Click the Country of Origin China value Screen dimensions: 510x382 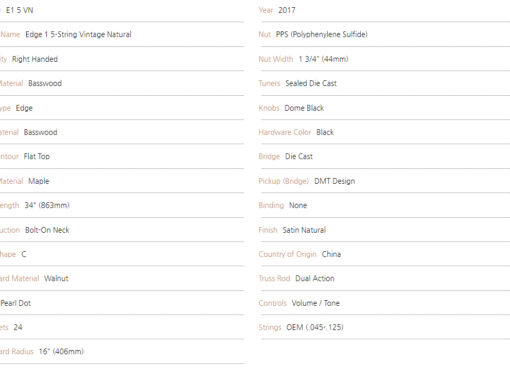point(331,254)
